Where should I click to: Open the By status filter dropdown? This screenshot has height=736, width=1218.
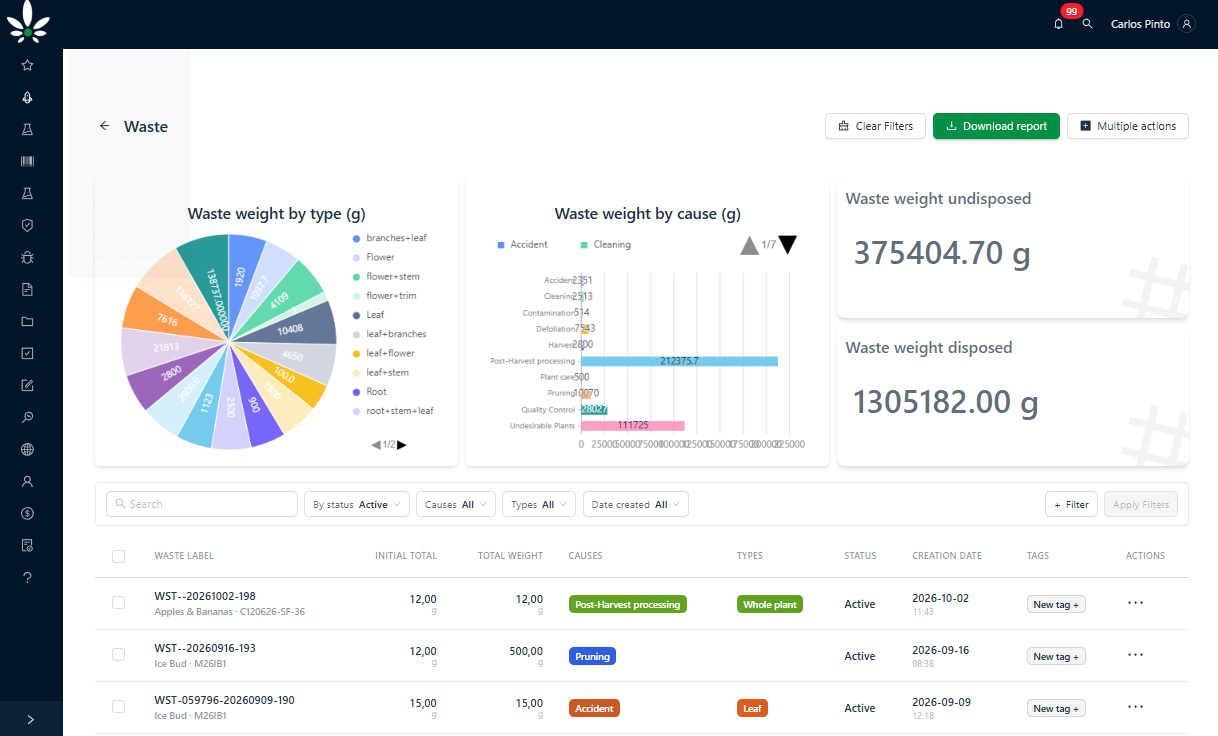coord(357,504)
